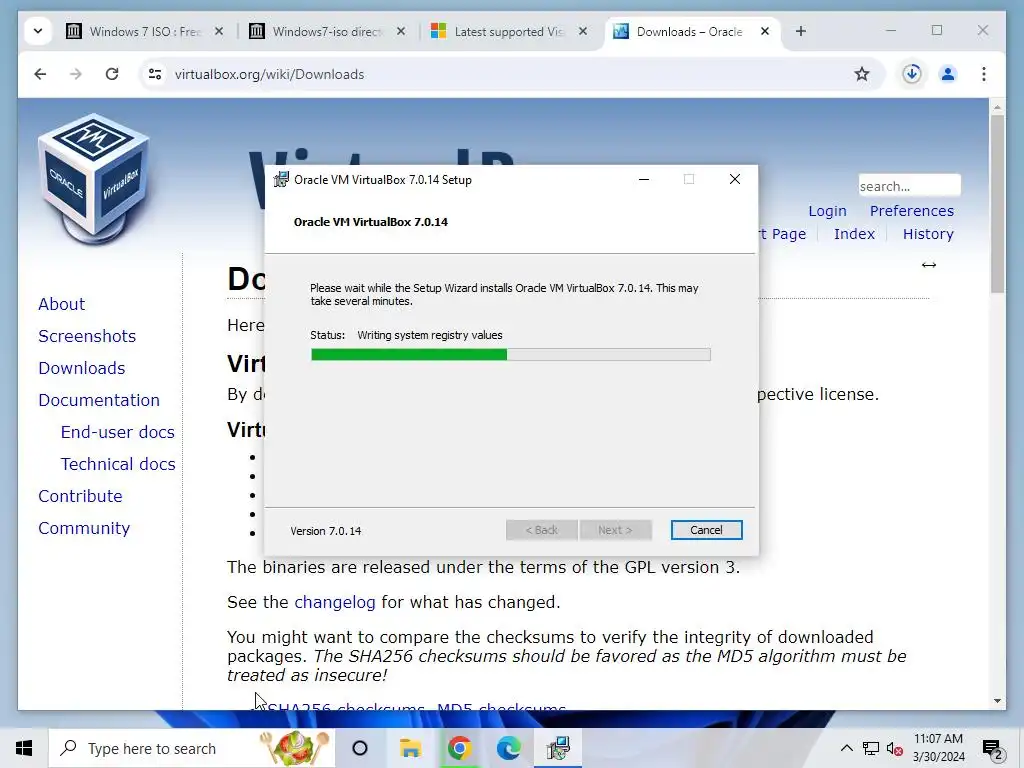The width and height of the screenshot is (1024, 768).
Task: Close the Windows7-iso directory tab
Action: [401, 31]
